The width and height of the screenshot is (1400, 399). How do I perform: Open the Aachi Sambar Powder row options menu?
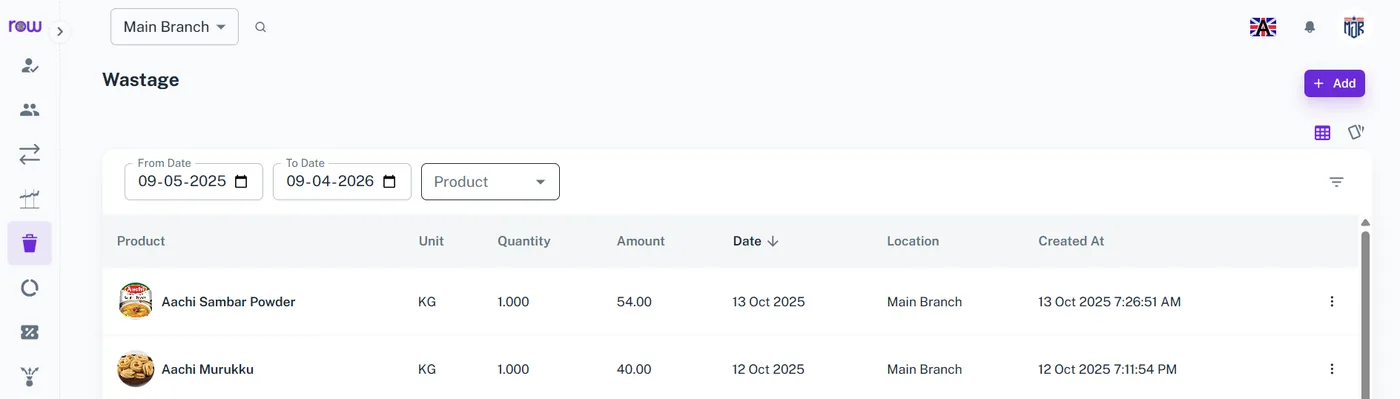[1331, 301]
